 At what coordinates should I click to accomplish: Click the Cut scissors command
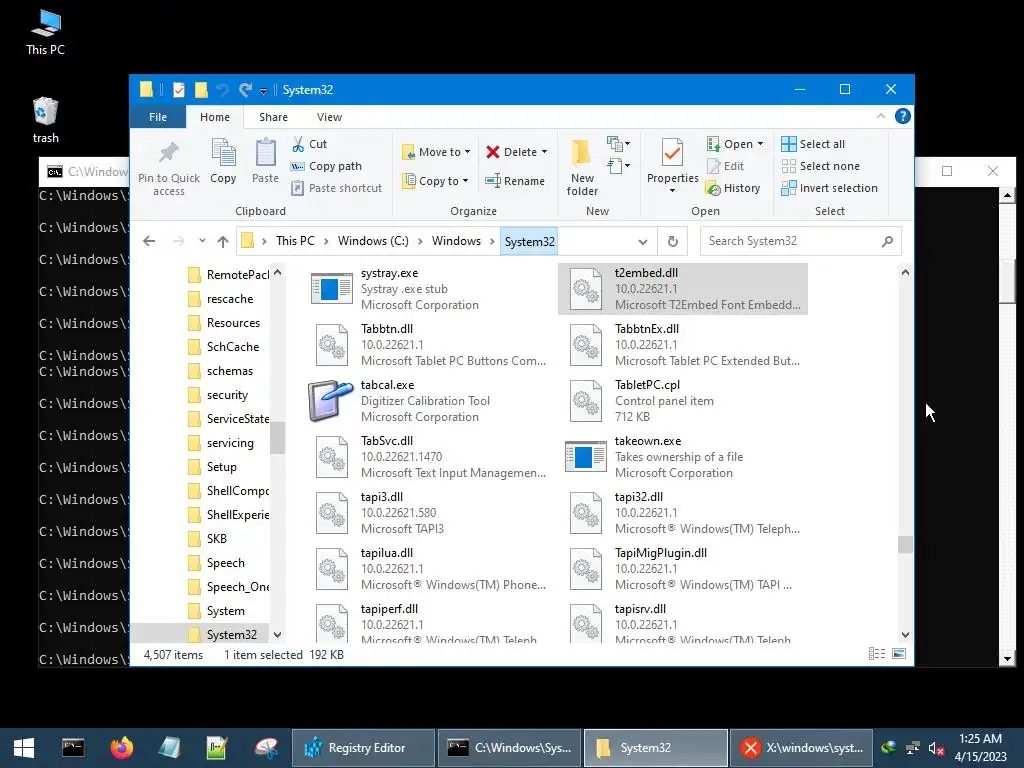click(x=309, y=144)
